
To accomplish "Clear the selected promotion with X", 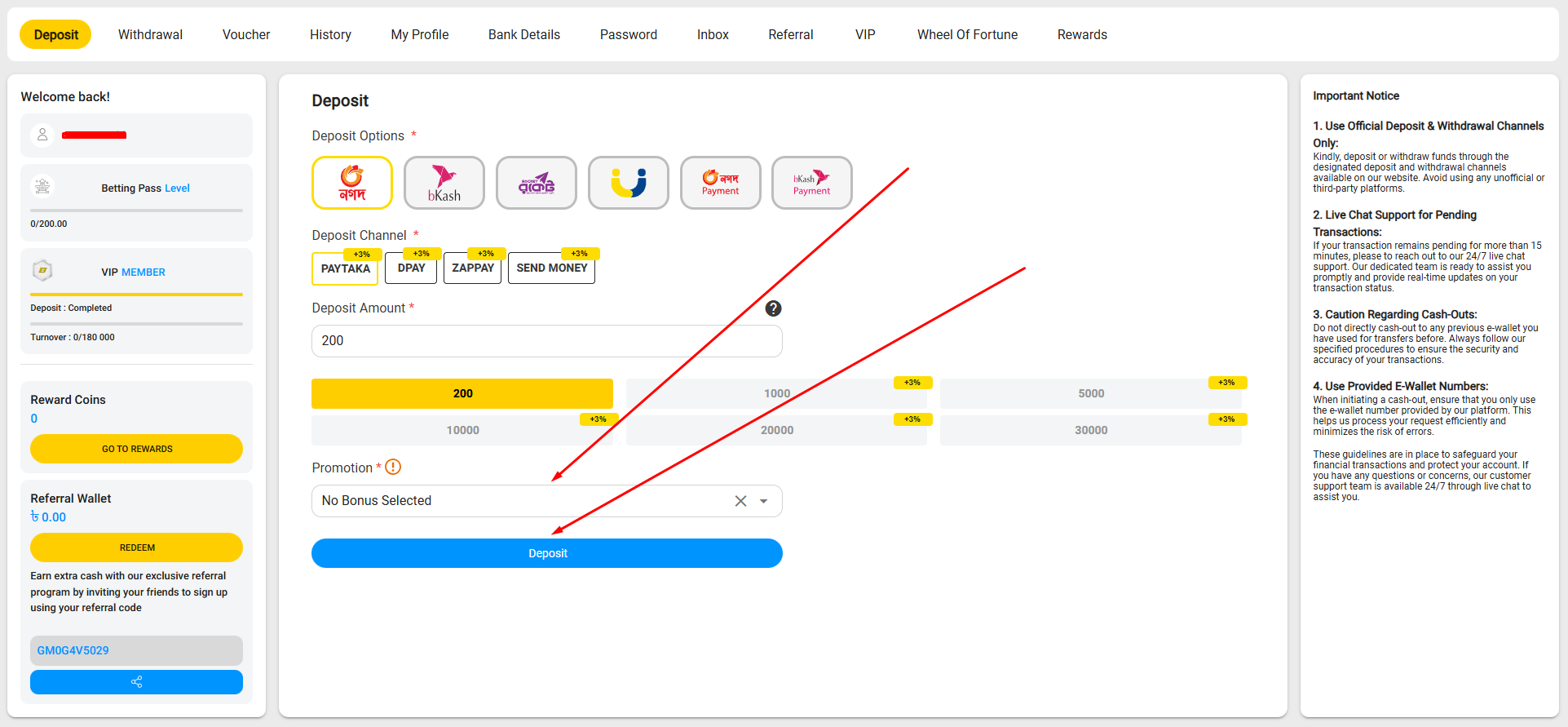I will [740, 501].
